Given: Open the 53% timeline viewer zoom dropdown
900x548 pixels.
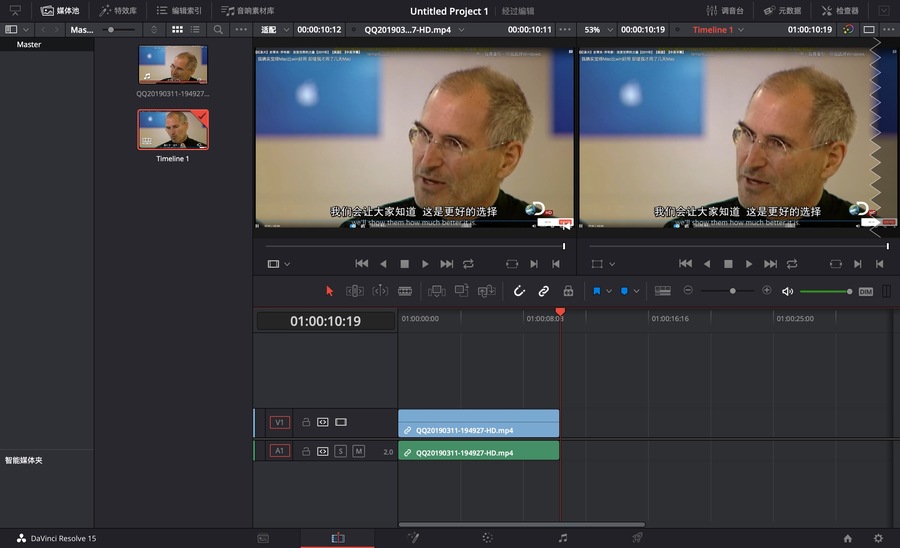Looking at the screenshot, I should [x=599, y=29].
